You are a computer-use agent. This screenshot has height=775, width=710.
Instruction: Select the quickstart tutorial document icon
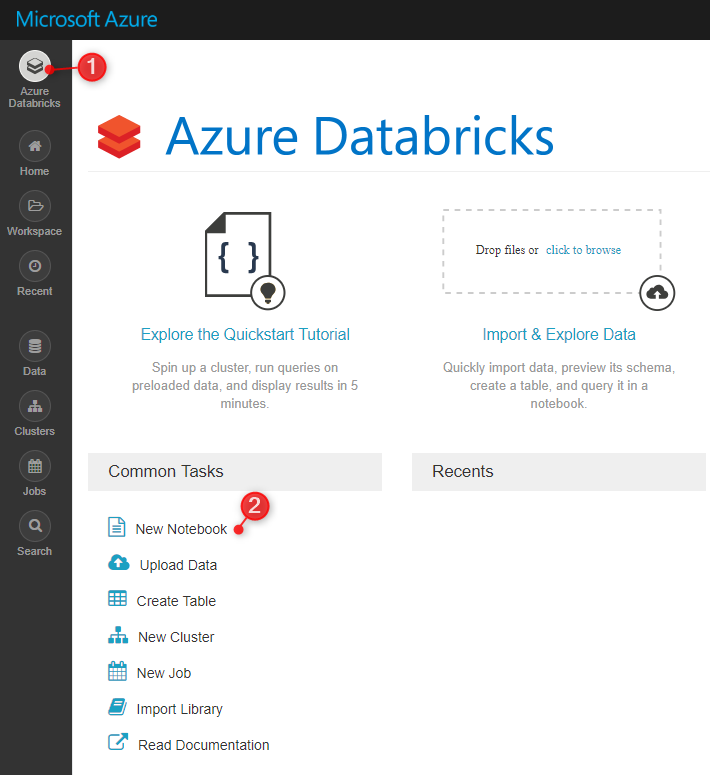click(x=245, y=260)
